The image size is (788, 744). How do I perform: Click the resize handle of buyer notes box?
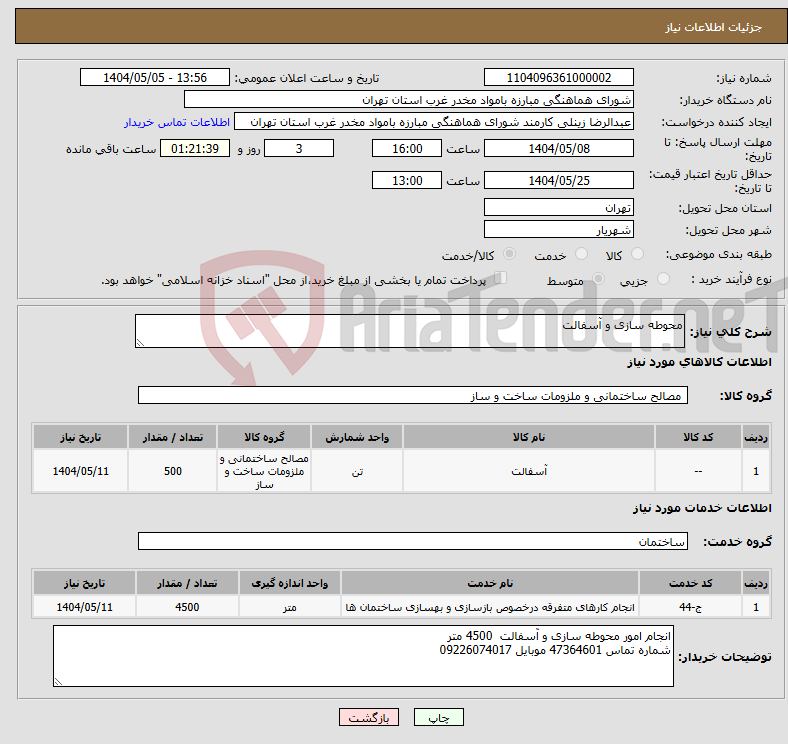point(58,682)
